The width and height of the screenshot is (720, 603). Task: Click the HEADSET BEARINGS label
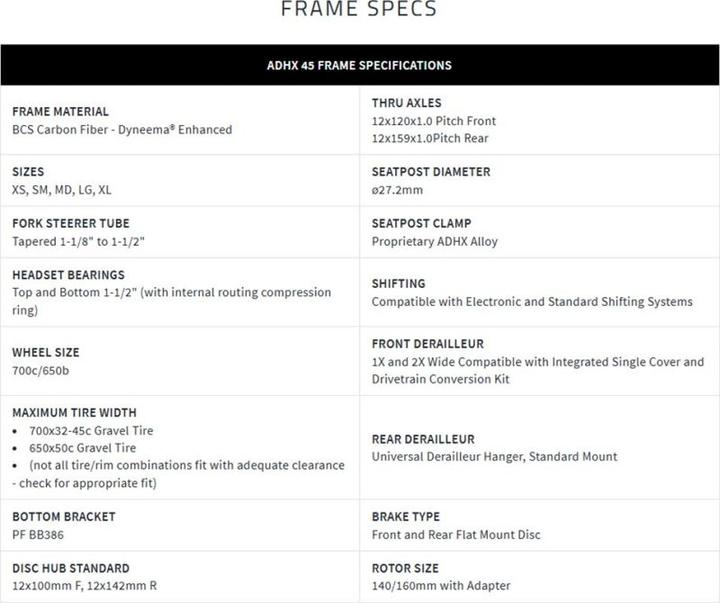tap(68, 275)
